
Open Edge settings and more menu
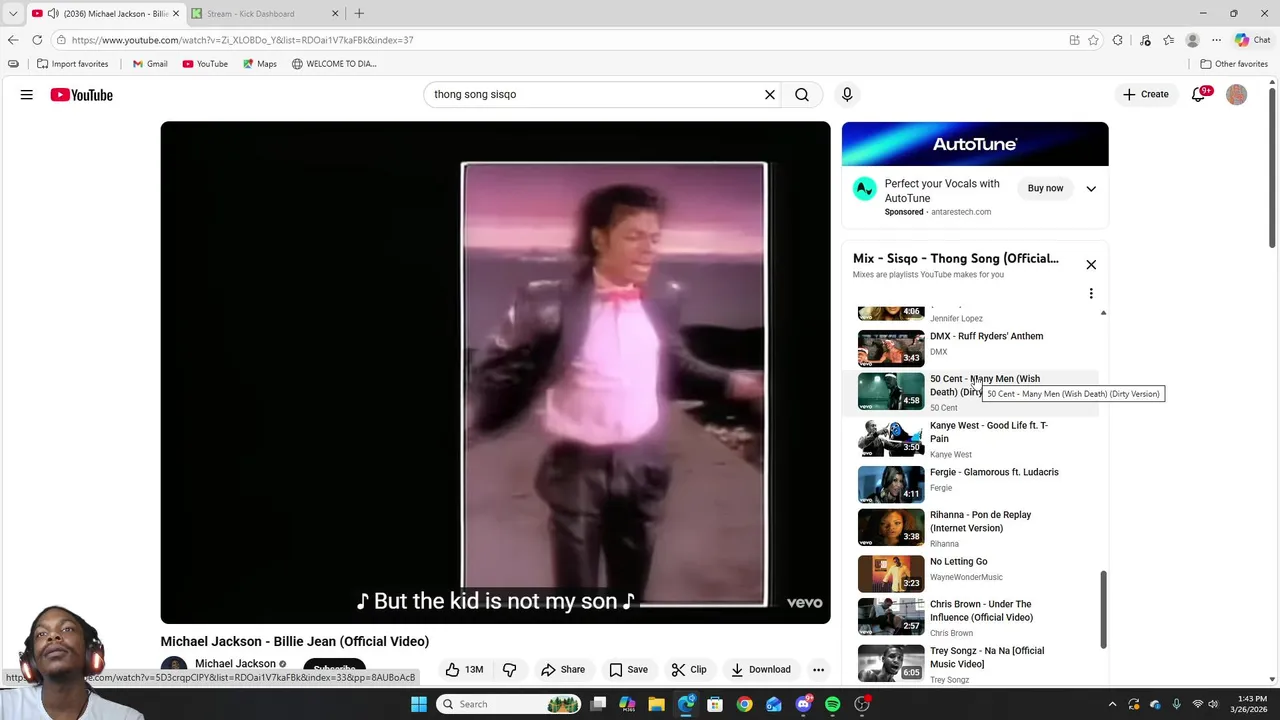coord(1216,40)
